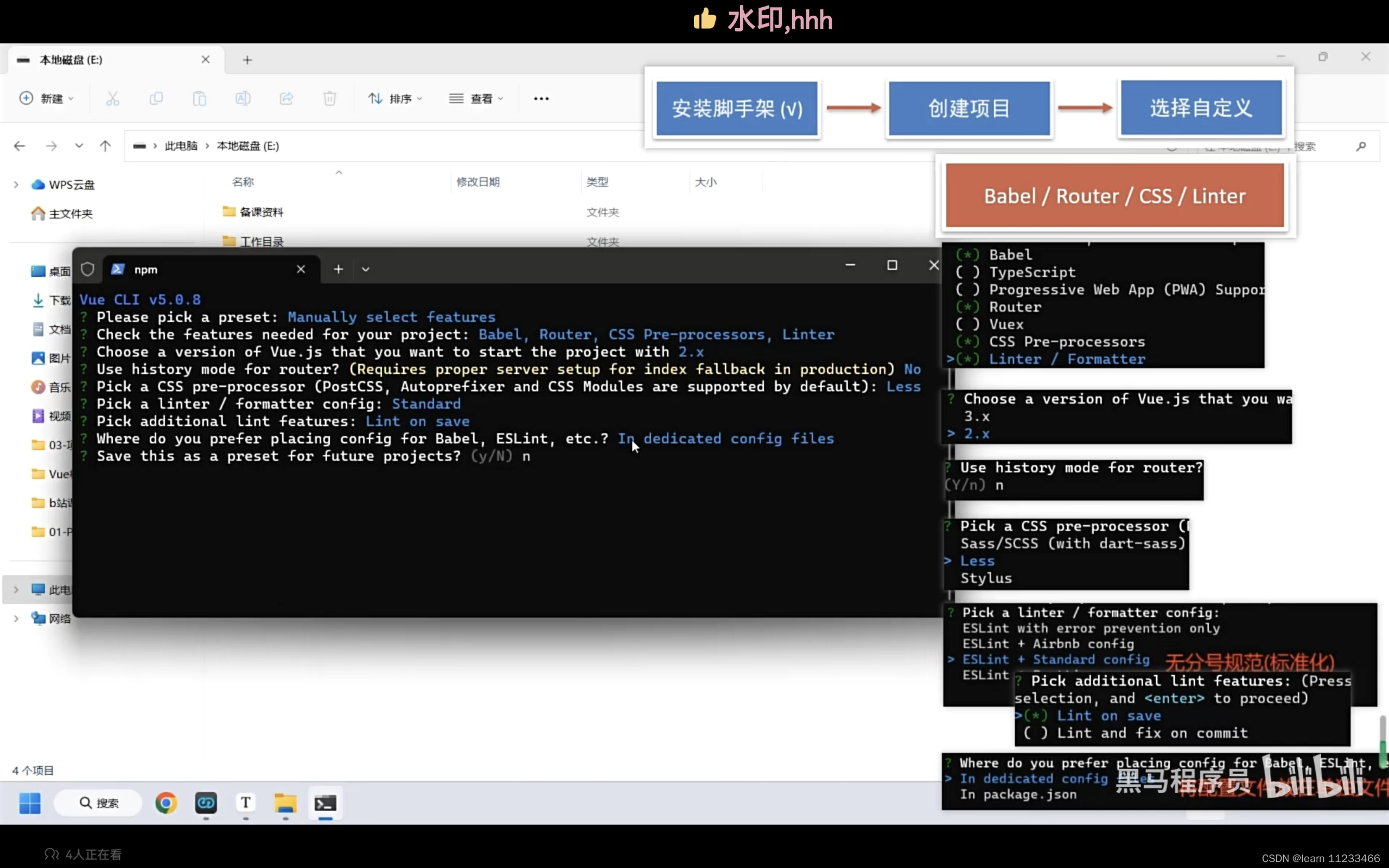This screenshot has width=1389, height=868.
Task: Click 本地磁盘 (E:) in the address breadcrumb
Action: 248,146
